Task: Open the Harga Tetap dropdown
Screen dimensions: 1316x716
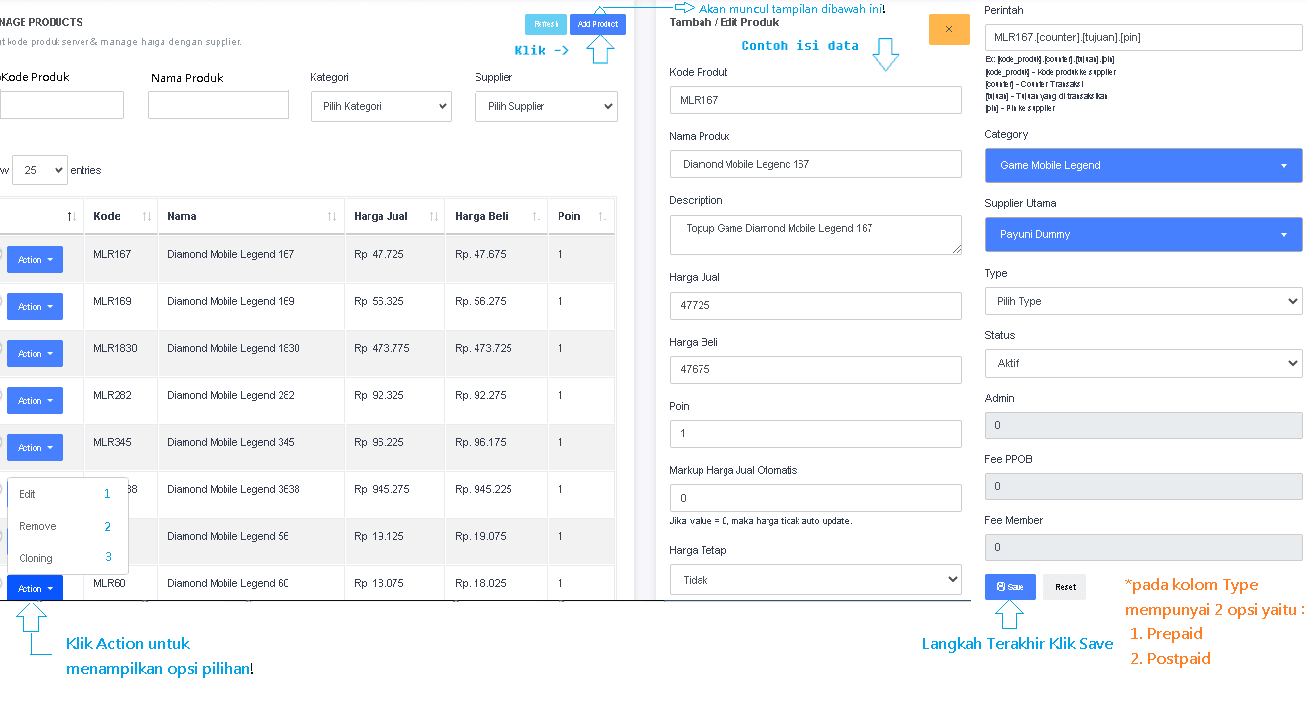Action: (x=815, y=580)
